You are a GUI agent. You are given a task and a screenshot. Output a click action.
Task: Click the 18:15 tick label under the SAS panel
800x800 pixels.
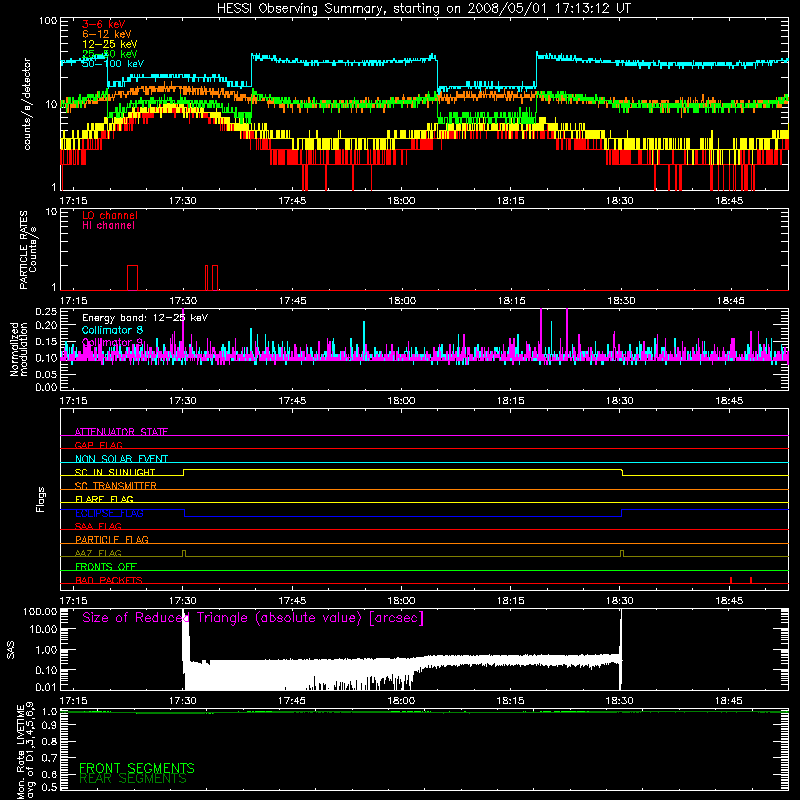[511, 701]
